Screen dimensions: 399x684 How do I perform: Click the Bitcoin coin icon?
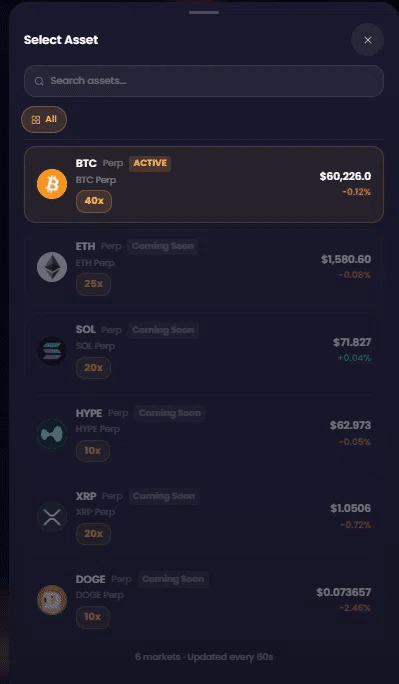52,184
